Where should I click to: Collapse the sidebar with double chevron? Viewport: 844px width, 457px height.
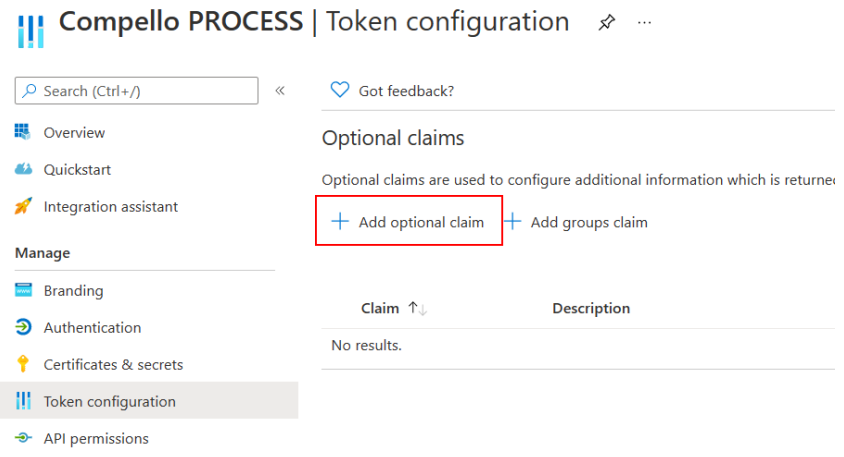coord(280,90)
